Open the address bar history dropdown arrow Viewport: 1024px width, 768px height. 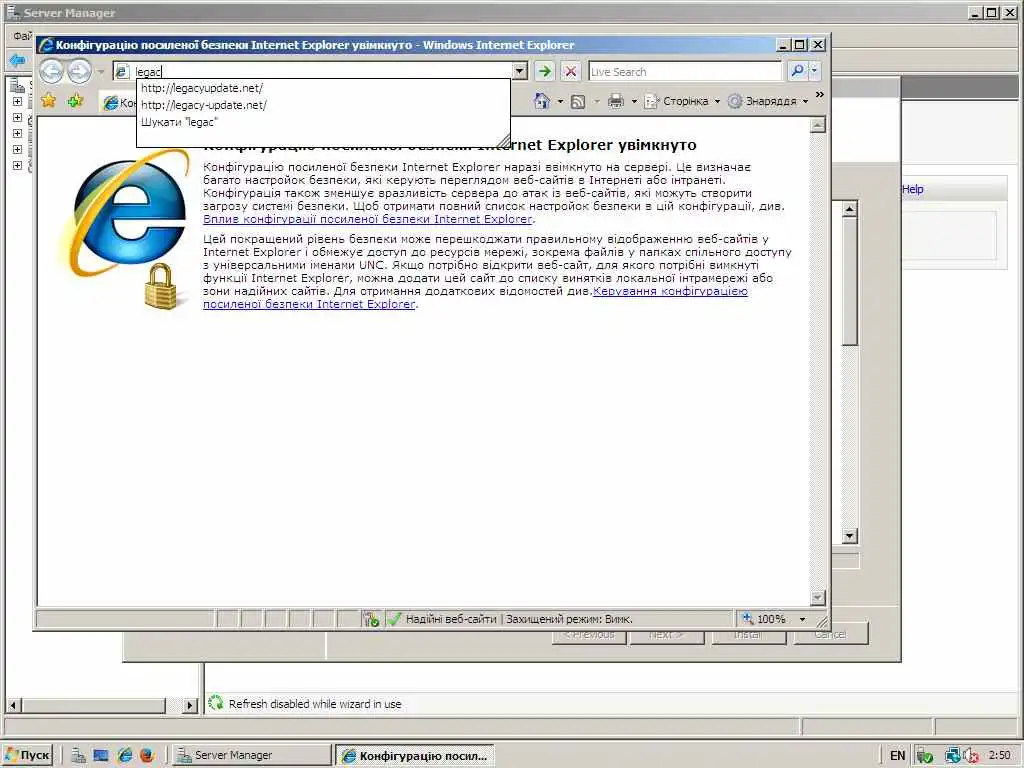click(x=520, y=71)
